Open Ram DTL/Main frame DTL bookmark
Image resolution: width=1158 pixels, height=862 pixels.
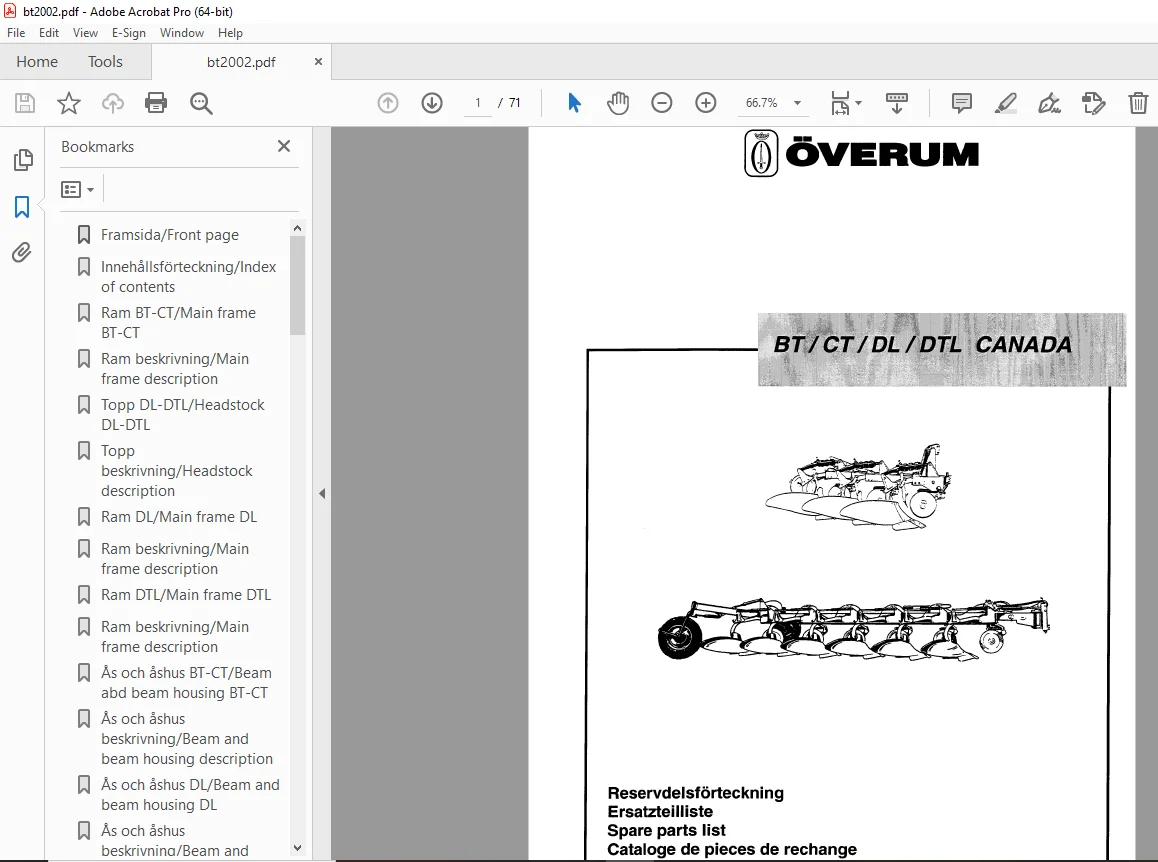point(185,595)
